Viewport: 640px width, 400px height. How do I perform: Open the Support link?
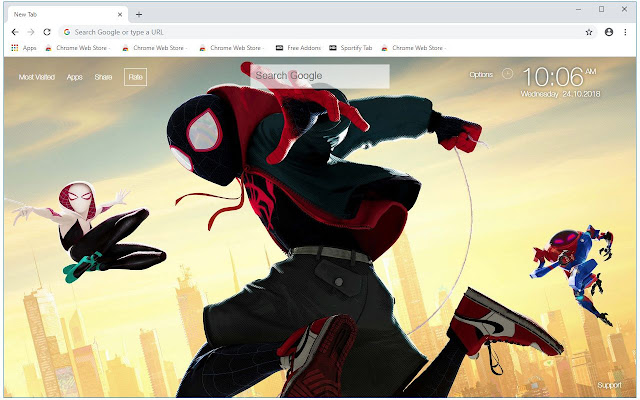tap(609, 385)
